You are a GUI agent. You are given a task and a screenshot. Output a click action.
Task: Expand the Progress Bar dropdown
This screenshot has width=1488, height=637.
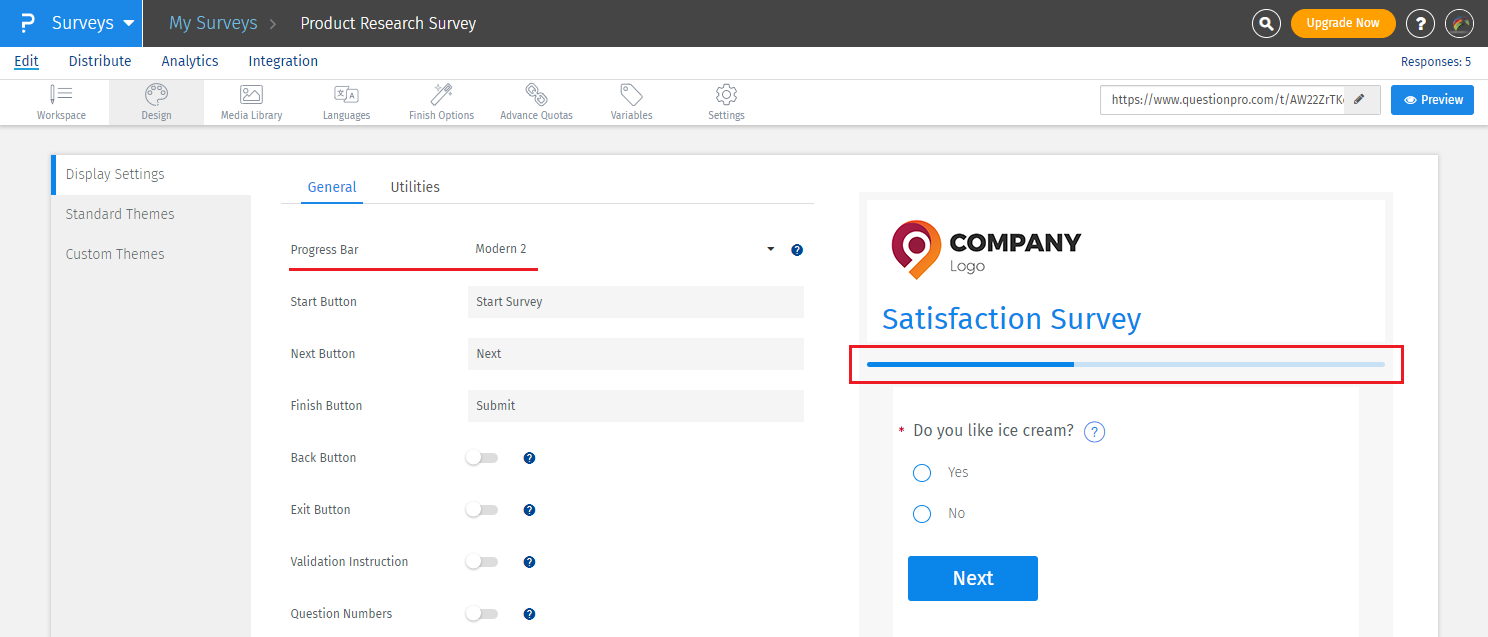click(x=770, y=249)
